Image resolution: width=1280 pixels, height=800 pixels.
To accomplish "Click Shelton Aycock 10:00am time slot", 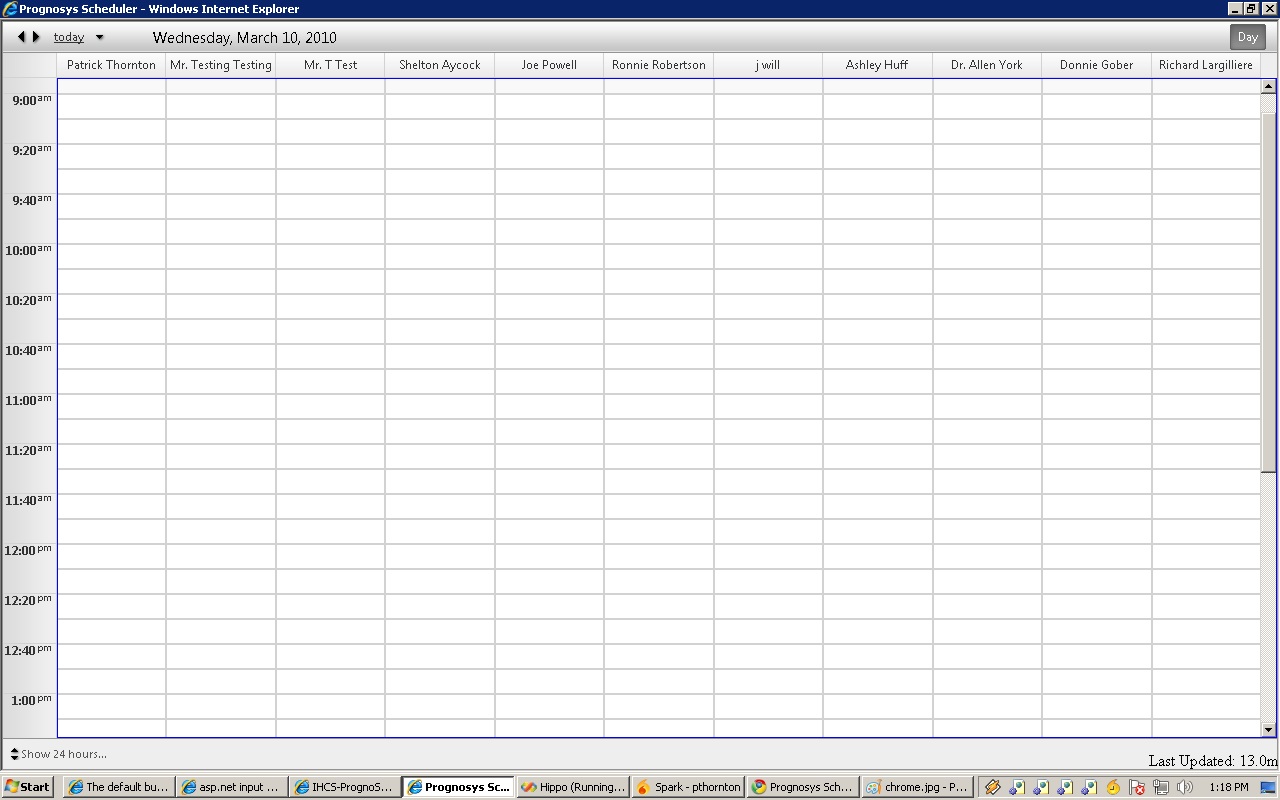I will tap(440, 256).
